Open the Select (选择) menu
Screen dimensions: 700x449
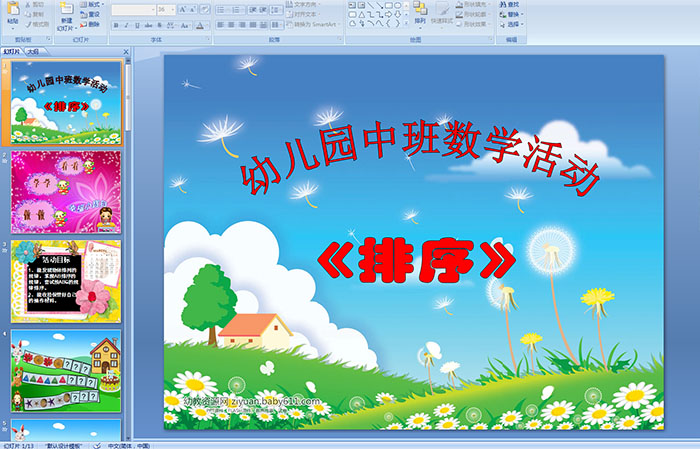tap(512, 24)
